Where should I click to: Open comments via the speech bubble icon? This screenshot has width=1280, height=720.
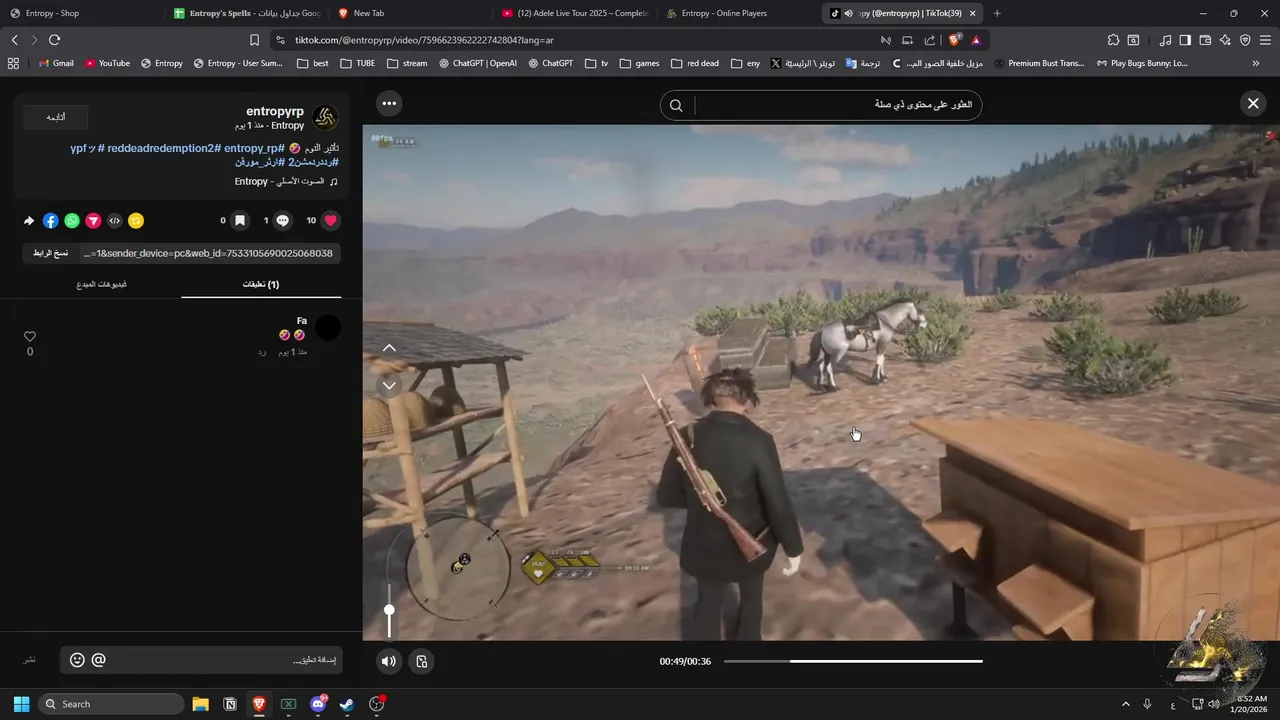[x=282, y=221]
